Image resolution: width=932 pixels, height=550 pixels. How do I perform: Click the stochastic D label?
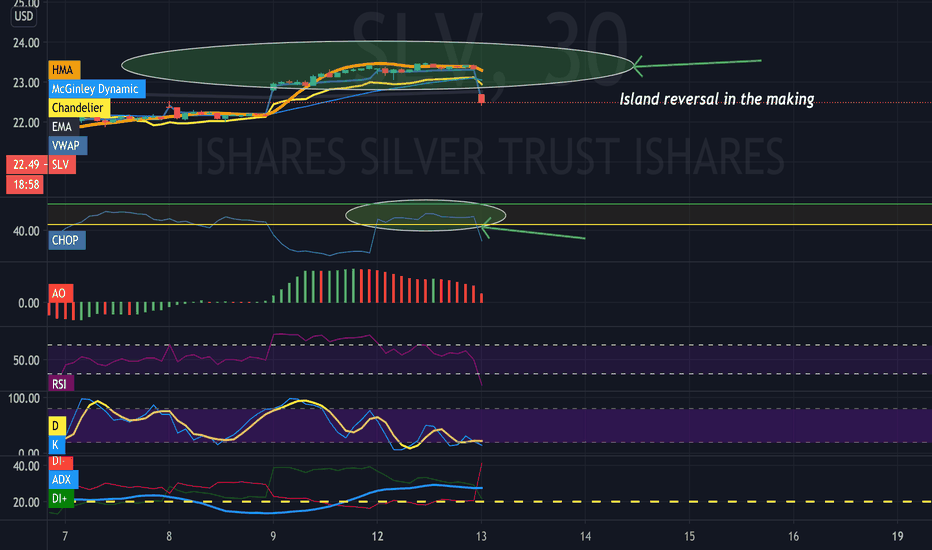point(56,426)
